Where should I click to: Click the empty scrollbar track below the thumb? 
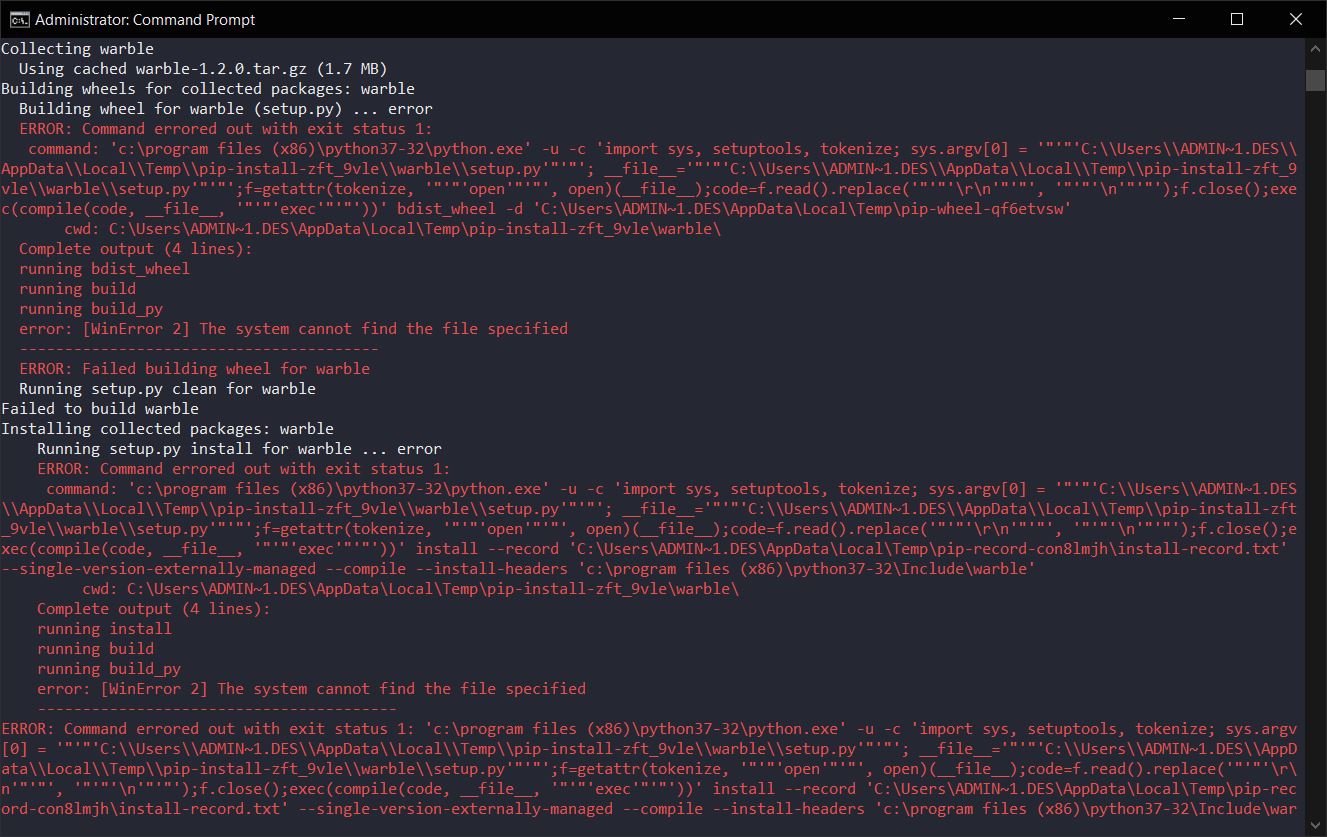(x=1316, y=450)
